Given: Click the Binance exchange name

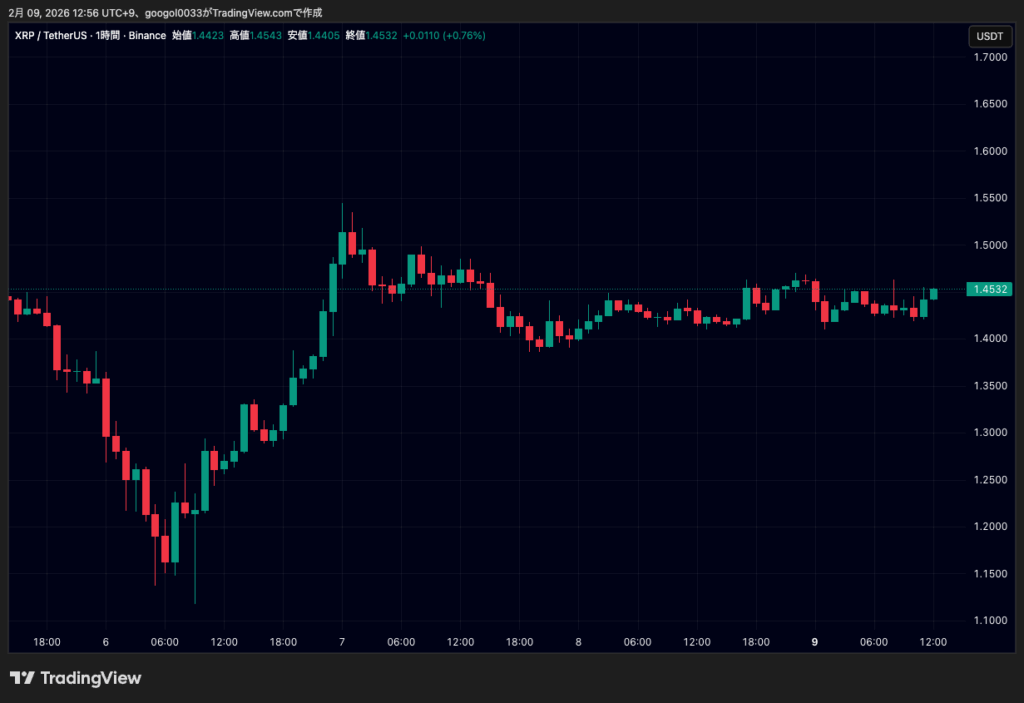Looking at the screenshot, I should point(146,35).
